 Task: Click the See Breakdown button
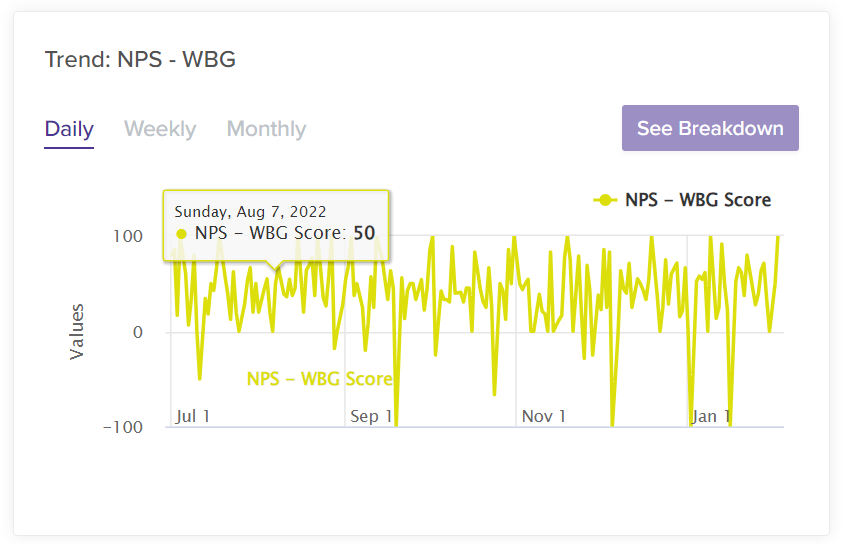(710, 128)
